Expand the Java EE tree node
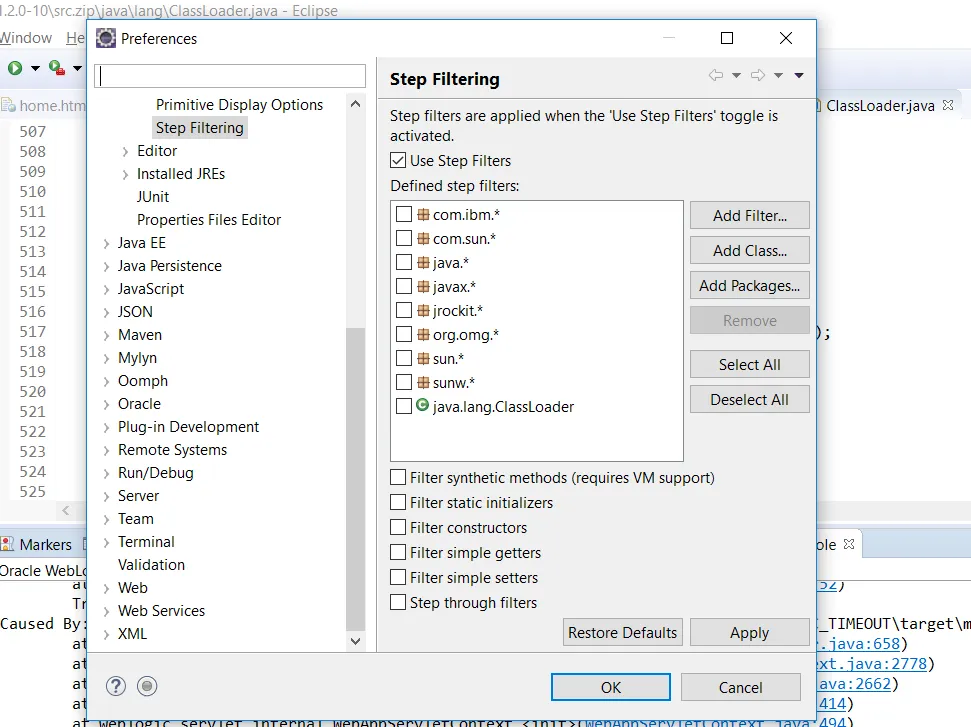 (107, 243)
